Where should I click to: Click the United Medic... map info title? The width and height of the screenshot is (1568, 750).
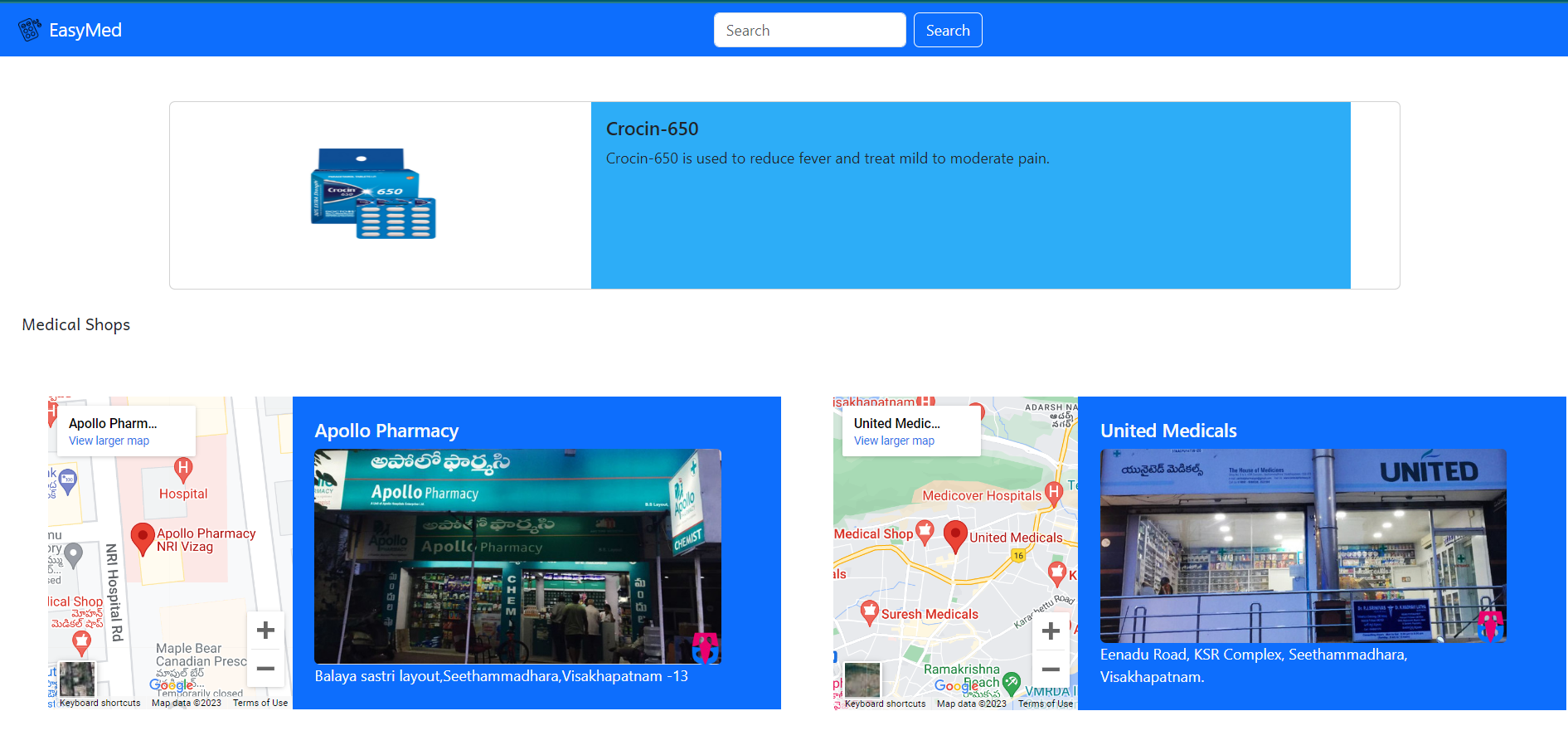[897, 423]
